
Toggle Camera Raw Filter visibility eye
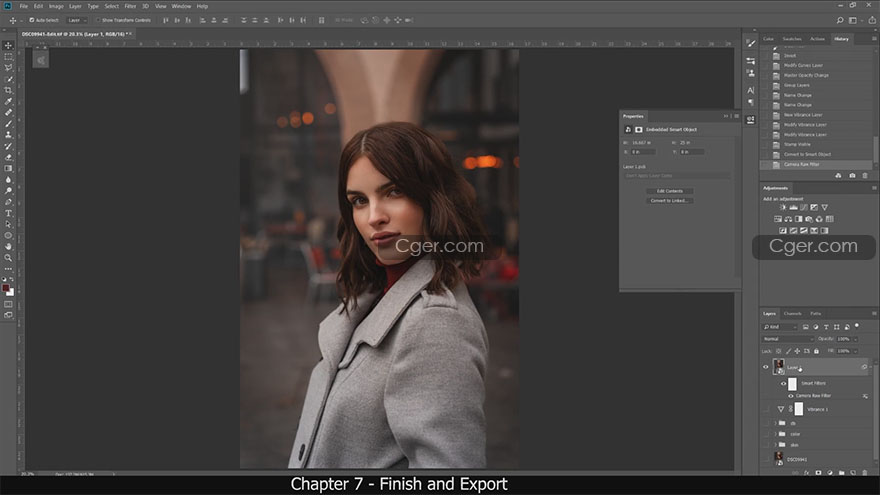(791, 396)
